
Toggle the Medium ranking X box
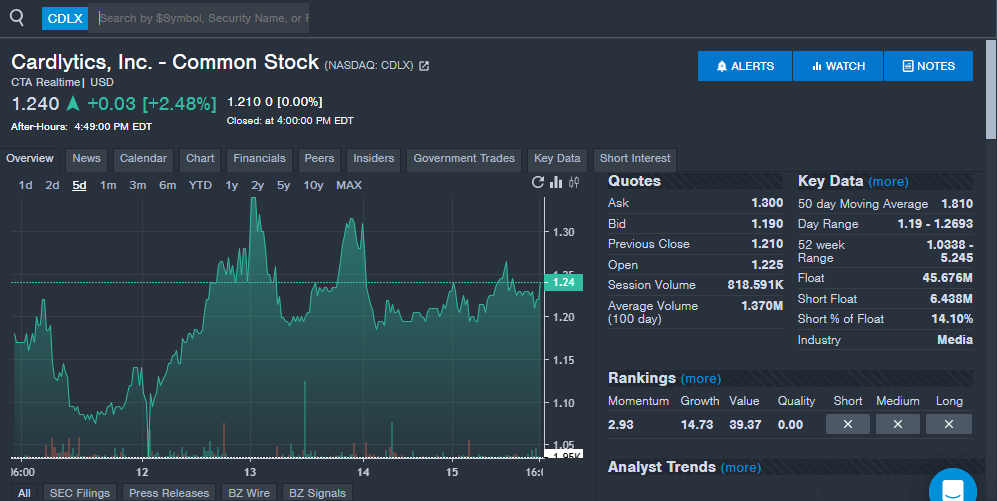tap(898, 424)
